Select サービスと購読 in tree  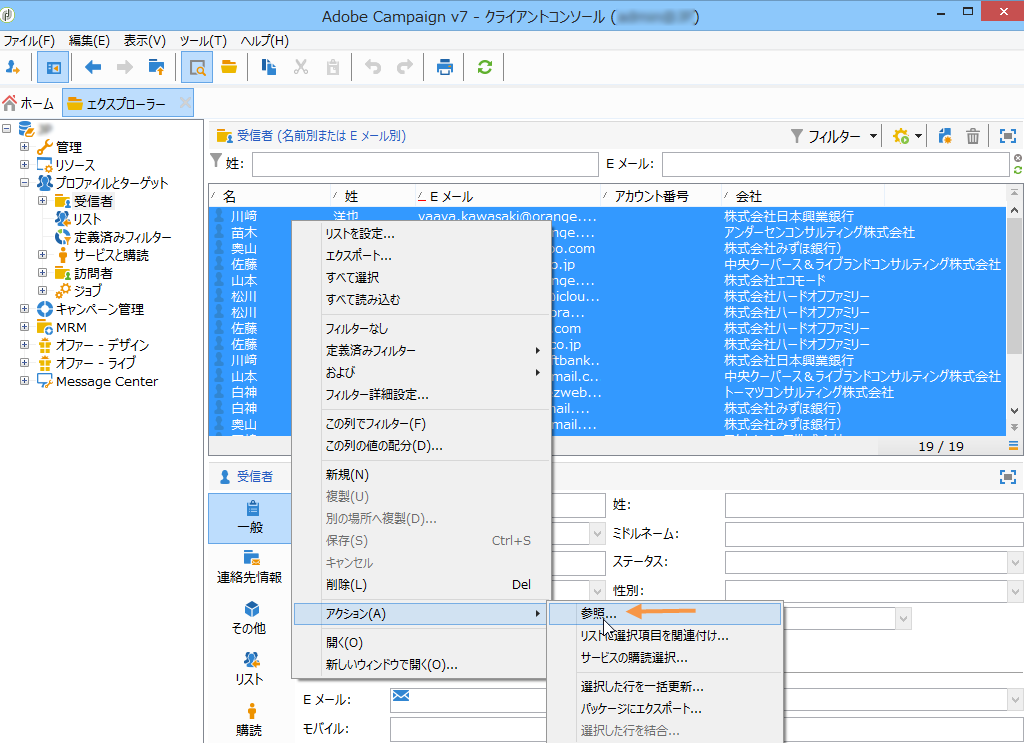tap(102, 255)
